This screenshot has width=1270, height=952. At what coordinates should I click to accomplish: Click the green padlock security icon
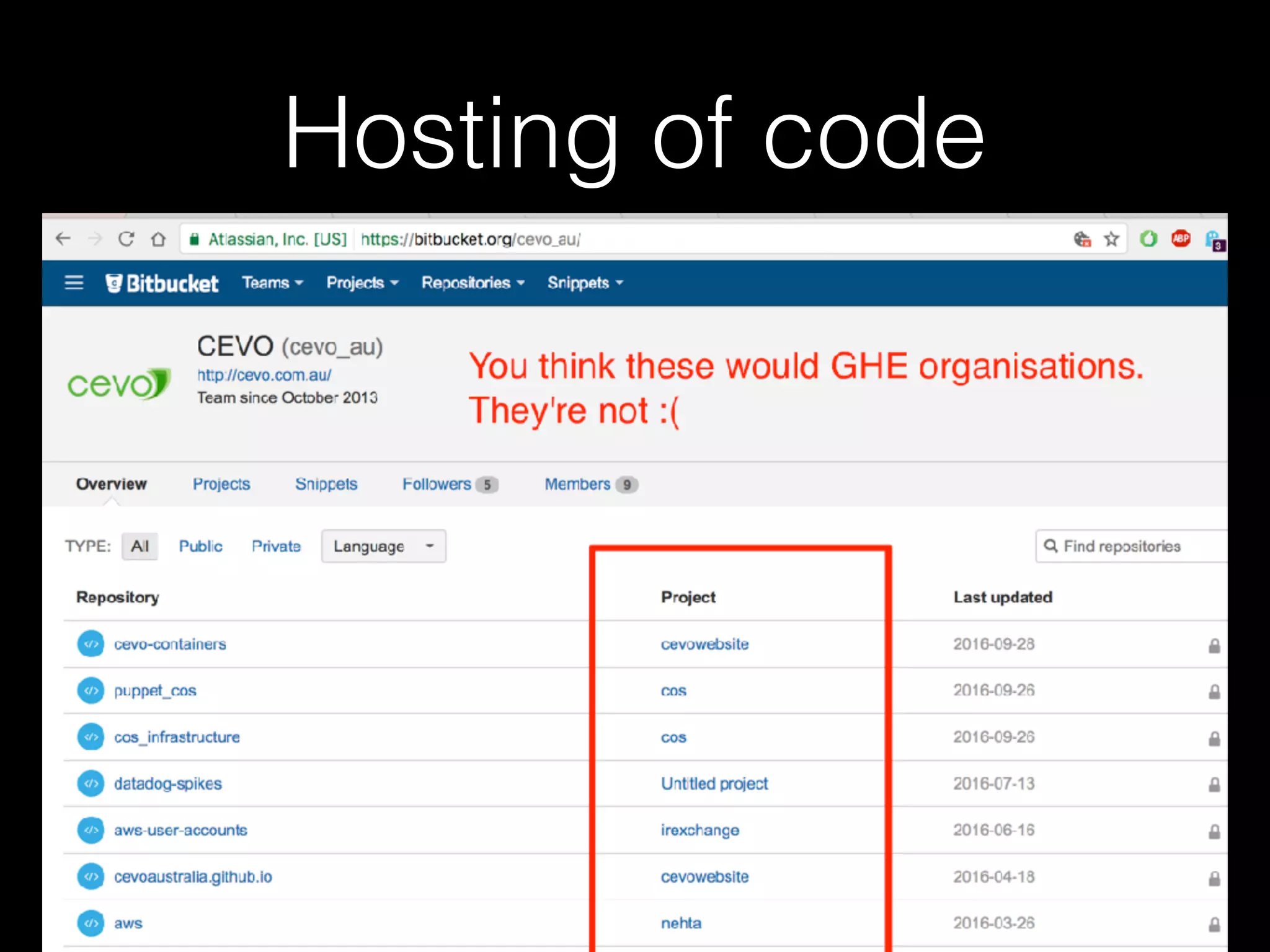[x=194, y=239]
